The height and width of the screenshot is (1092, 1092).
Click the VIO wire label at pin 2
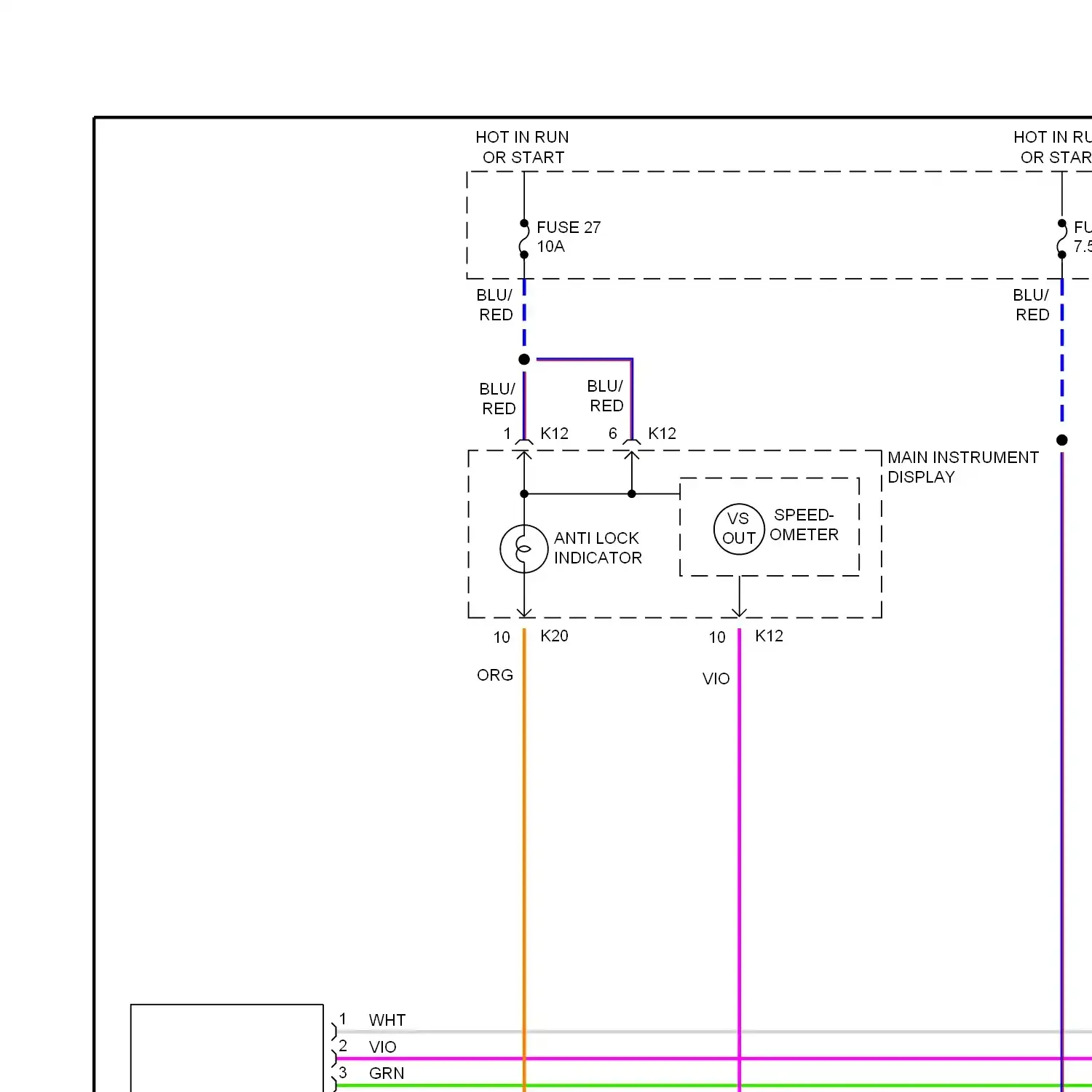pos(382,1047)
